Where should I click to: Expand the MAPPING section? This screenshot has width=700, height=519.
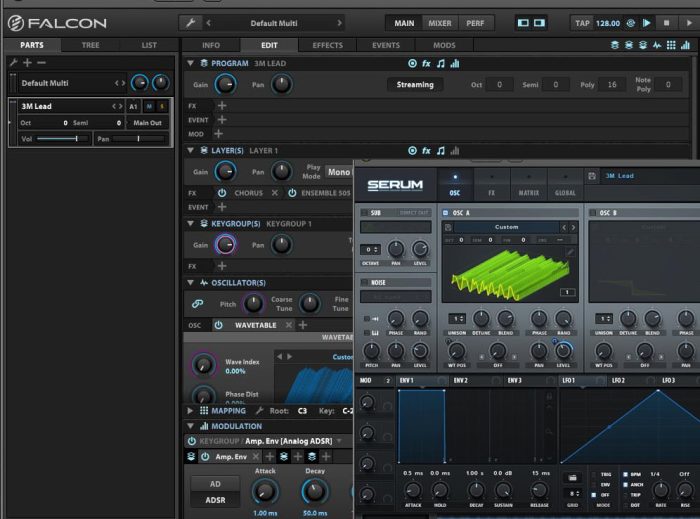[x=190, y=411]
